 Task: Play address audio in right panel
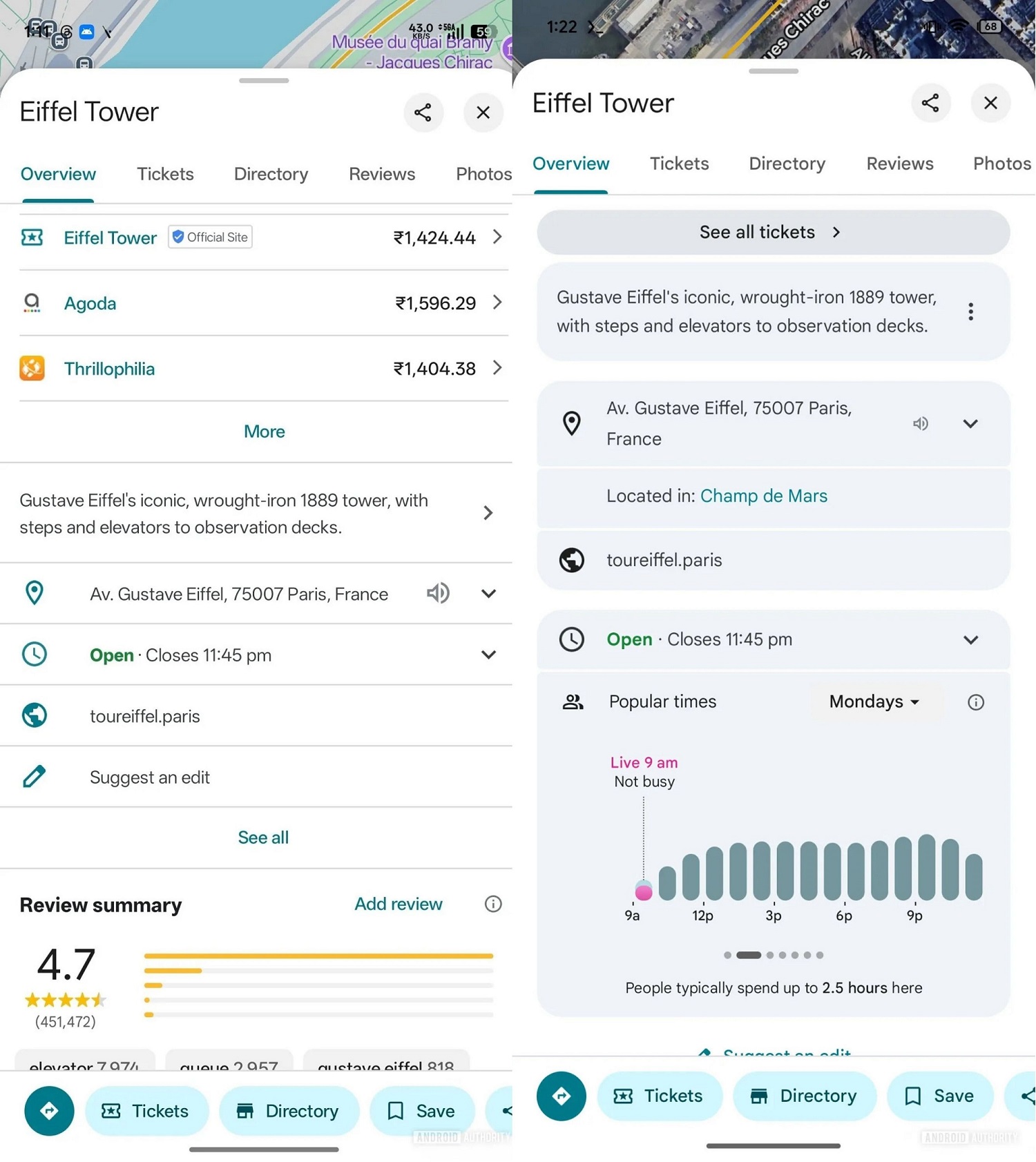[x=920, y=423]
